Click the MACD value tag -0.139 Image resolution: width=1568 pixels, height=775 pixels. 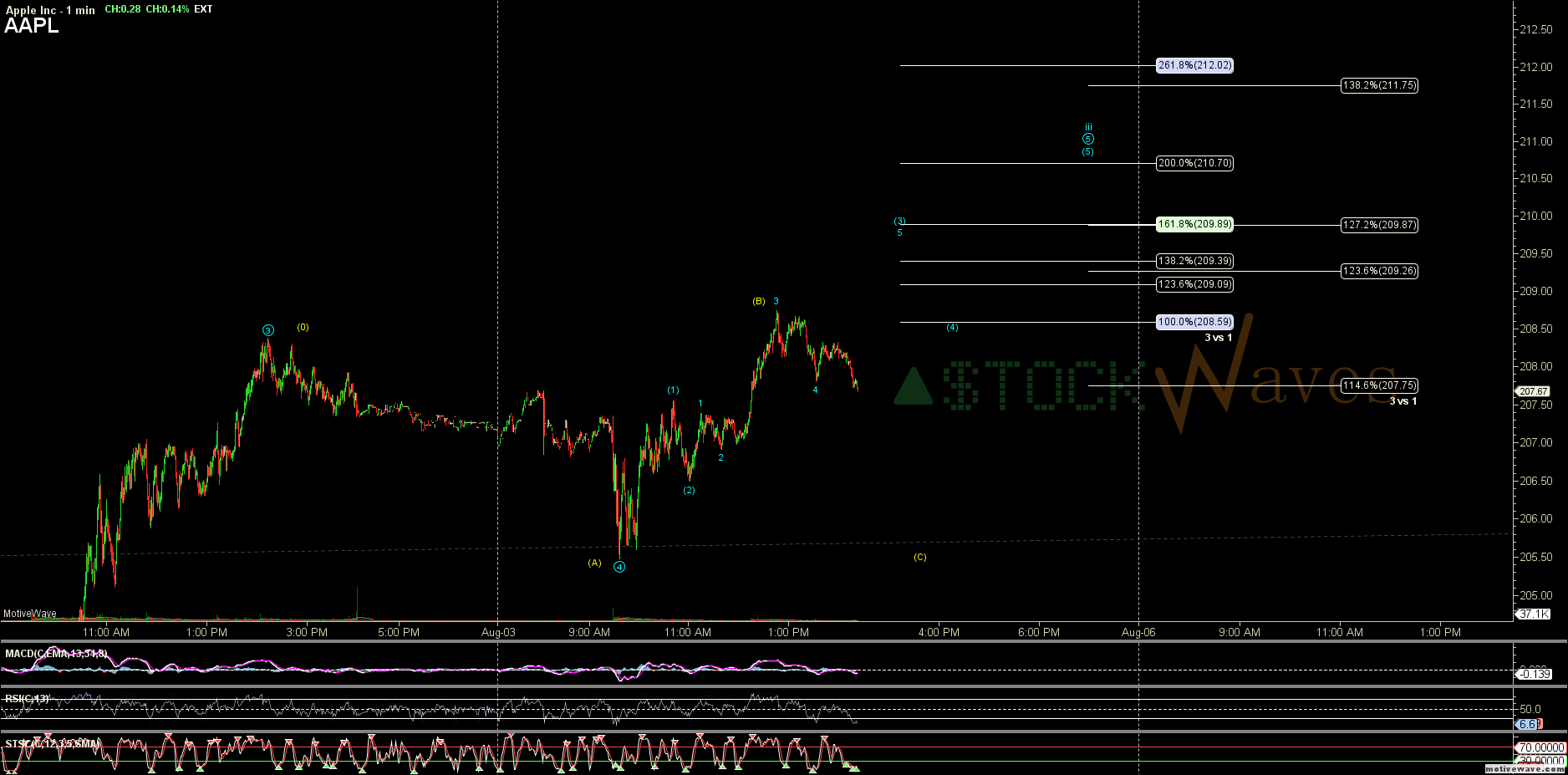point(1535,674)
